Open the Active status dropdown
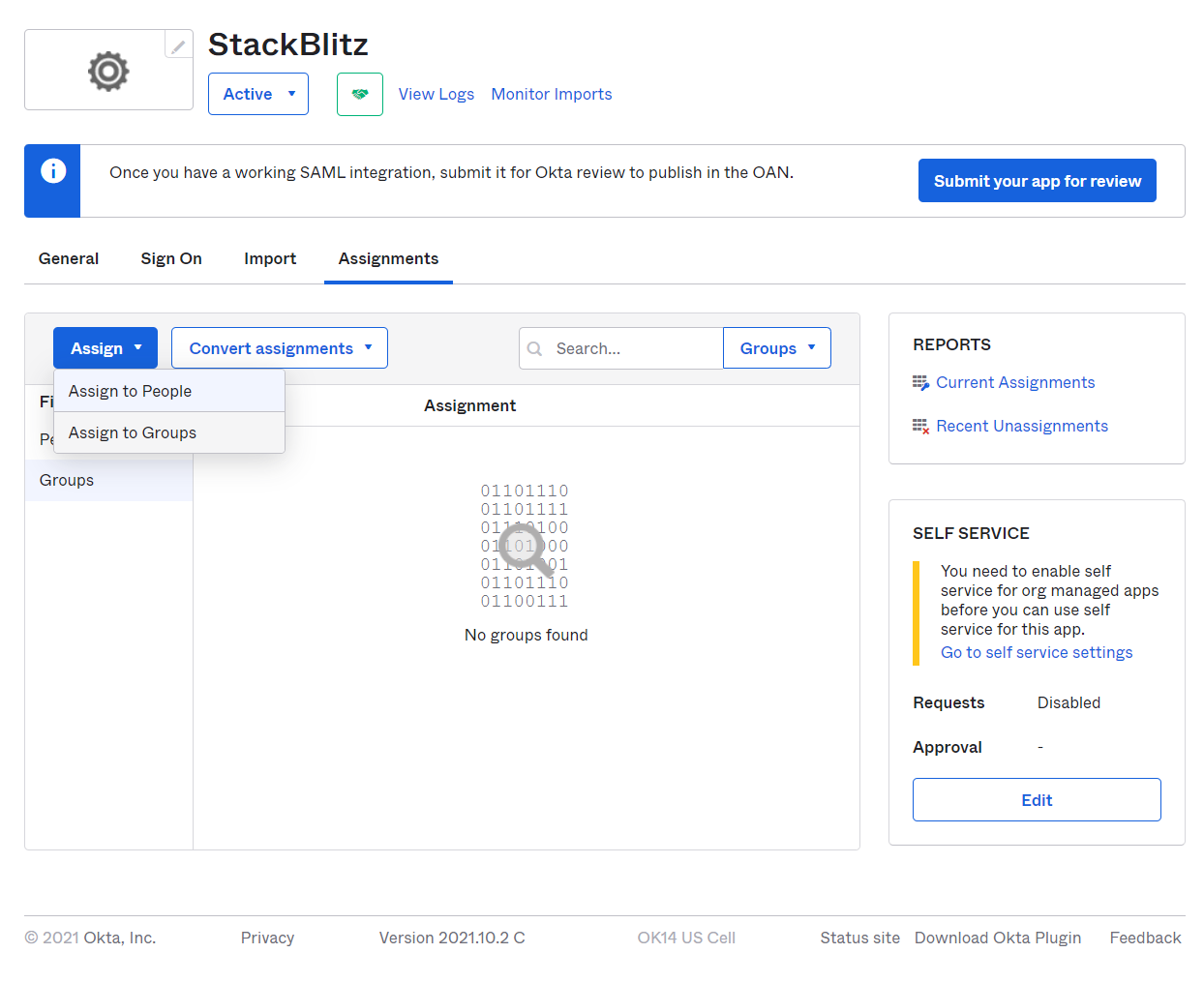The height and width of the screenshot is (983, 1204). [x=257, y=94]
